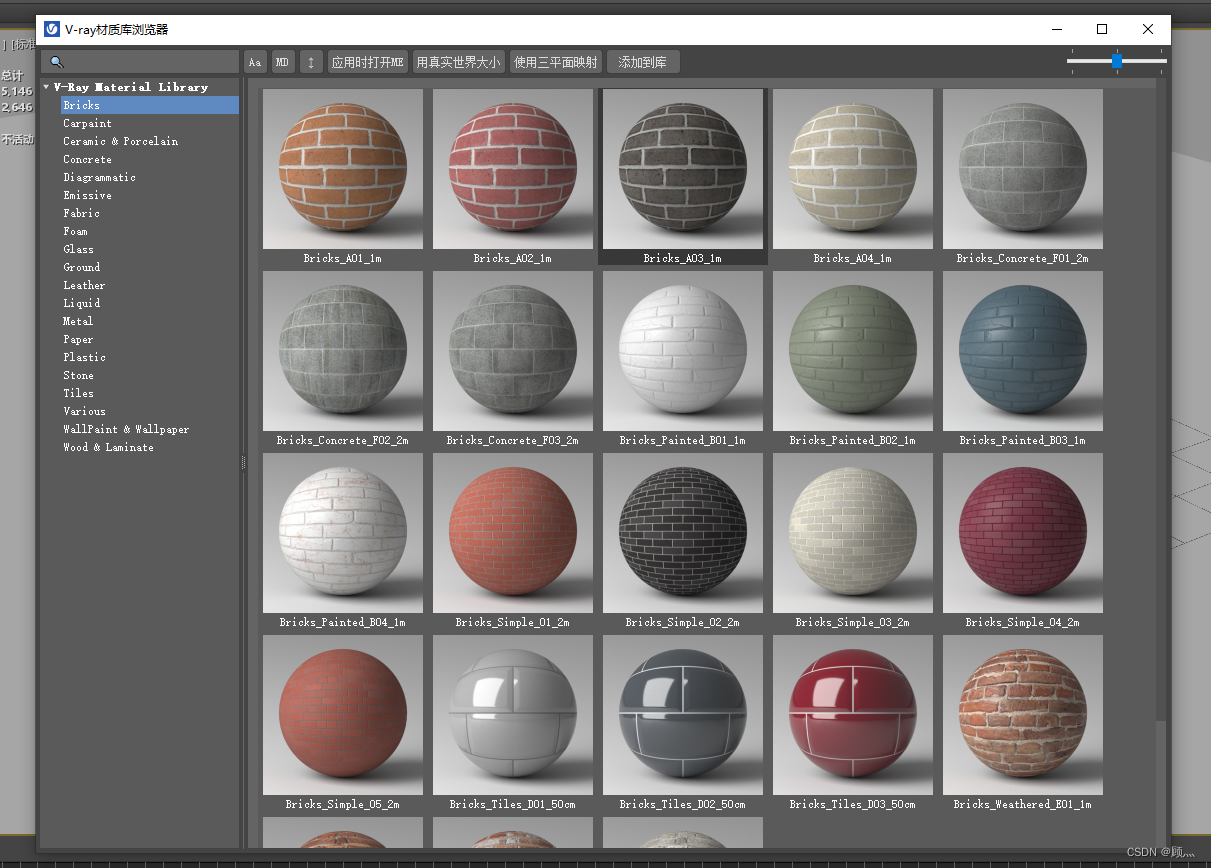Open the Concrete category
1211x868 pixels.
click(87, 159)
